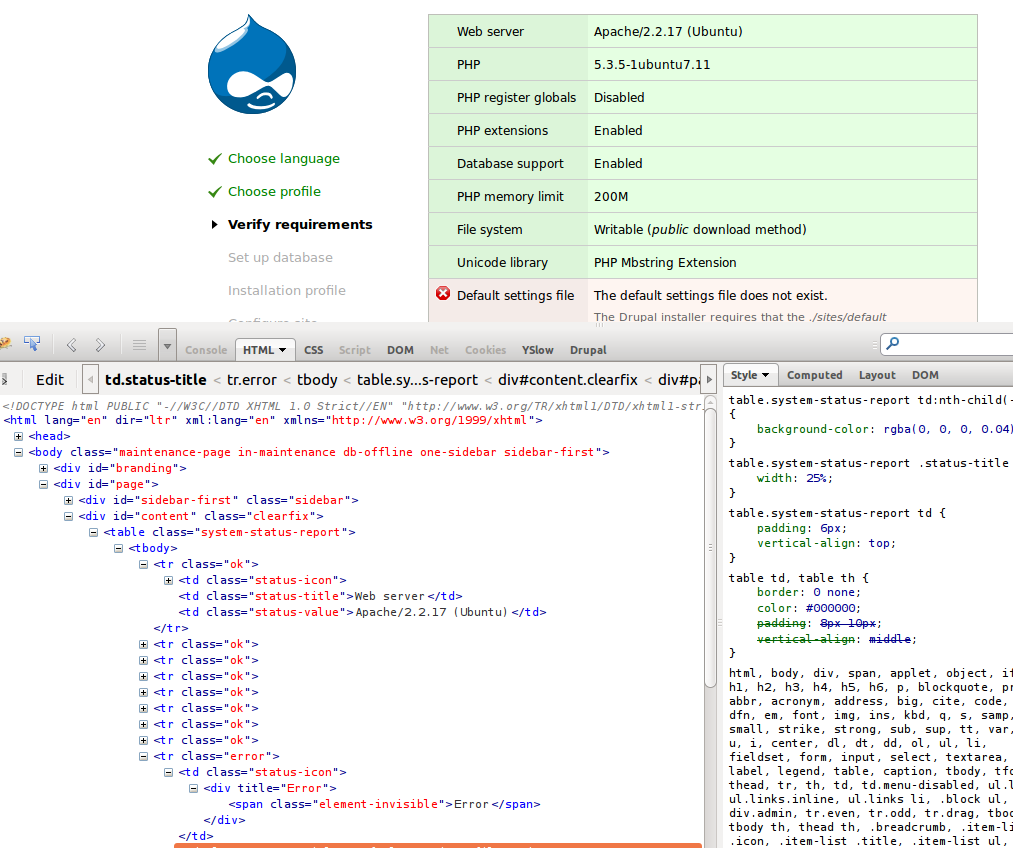Click the Drupal drop logo

tap(252, 65)
